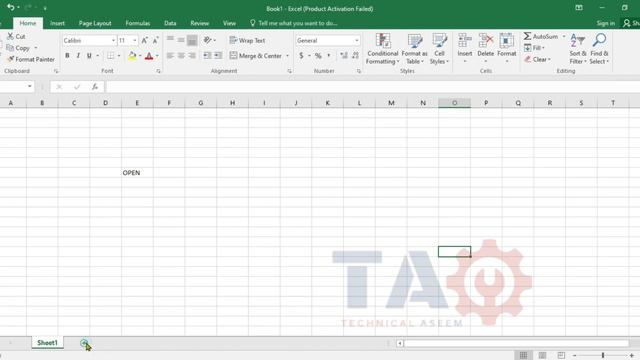Open the Format cells menu icon
Viewport: 640px width, 360px height.
click(507, 41)
